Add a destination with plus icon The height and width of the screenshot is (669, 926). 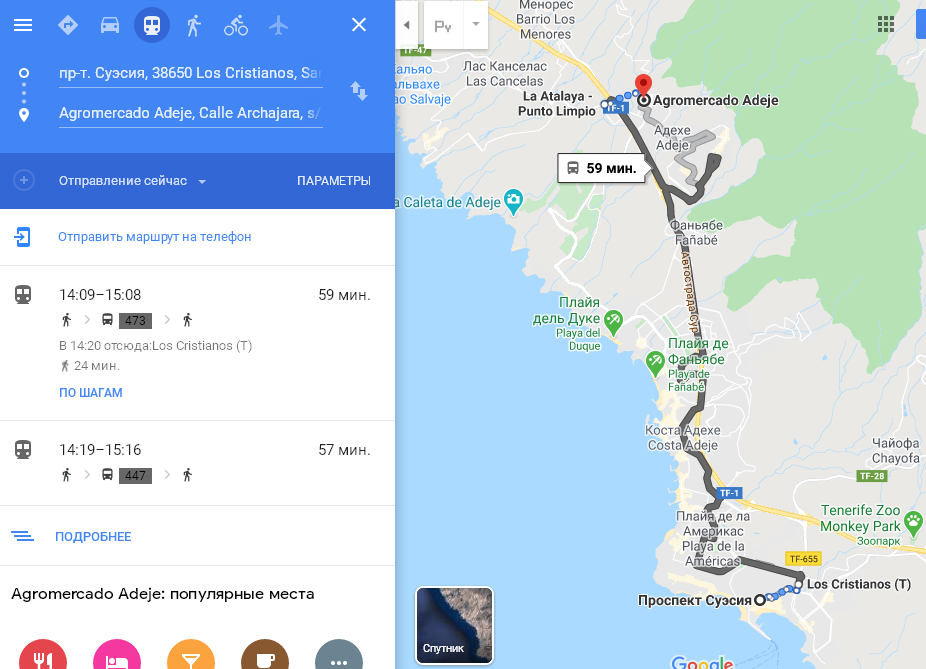point(24,180)
